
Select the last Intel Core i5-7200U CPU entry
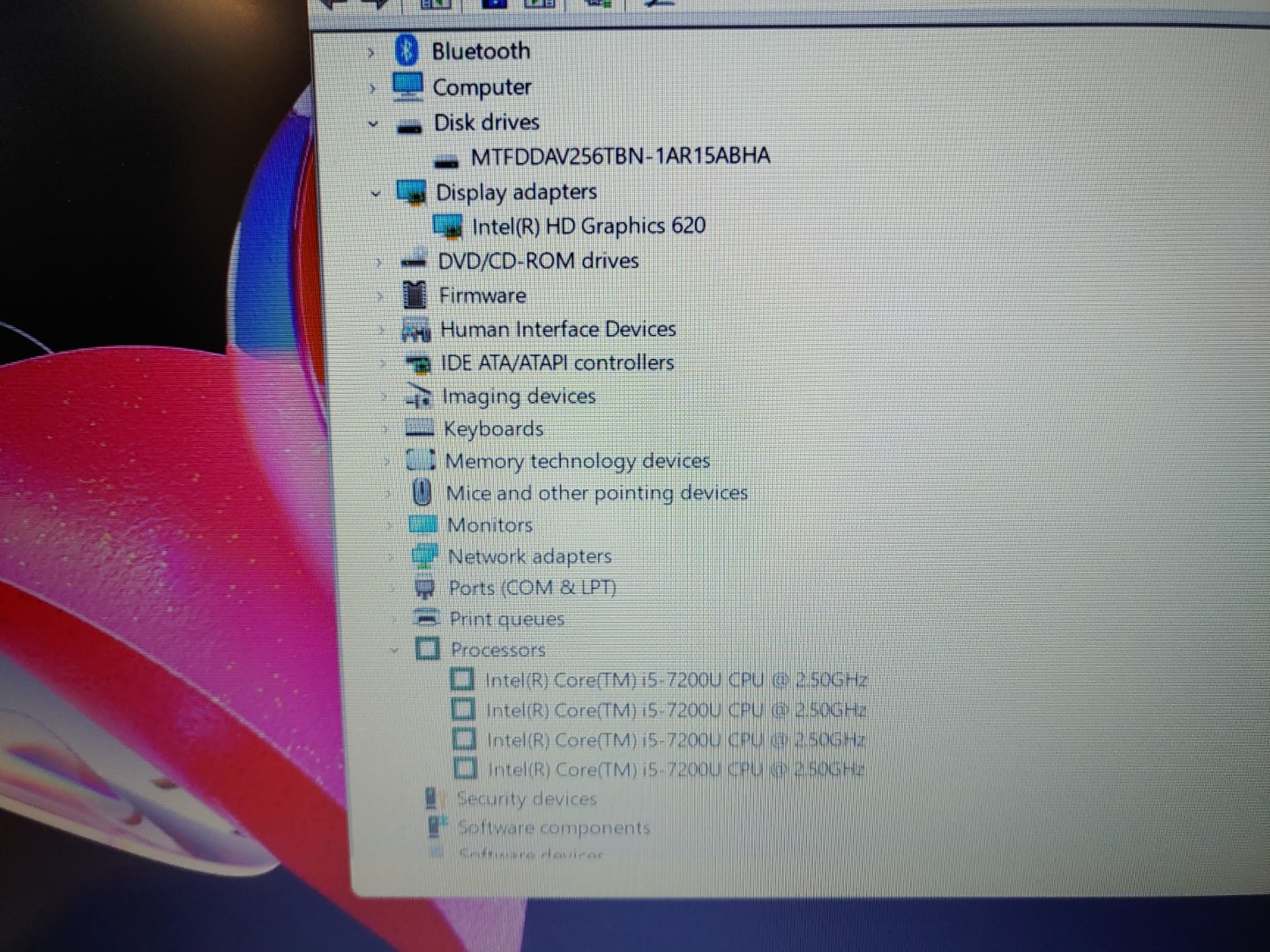coord(676,770)
